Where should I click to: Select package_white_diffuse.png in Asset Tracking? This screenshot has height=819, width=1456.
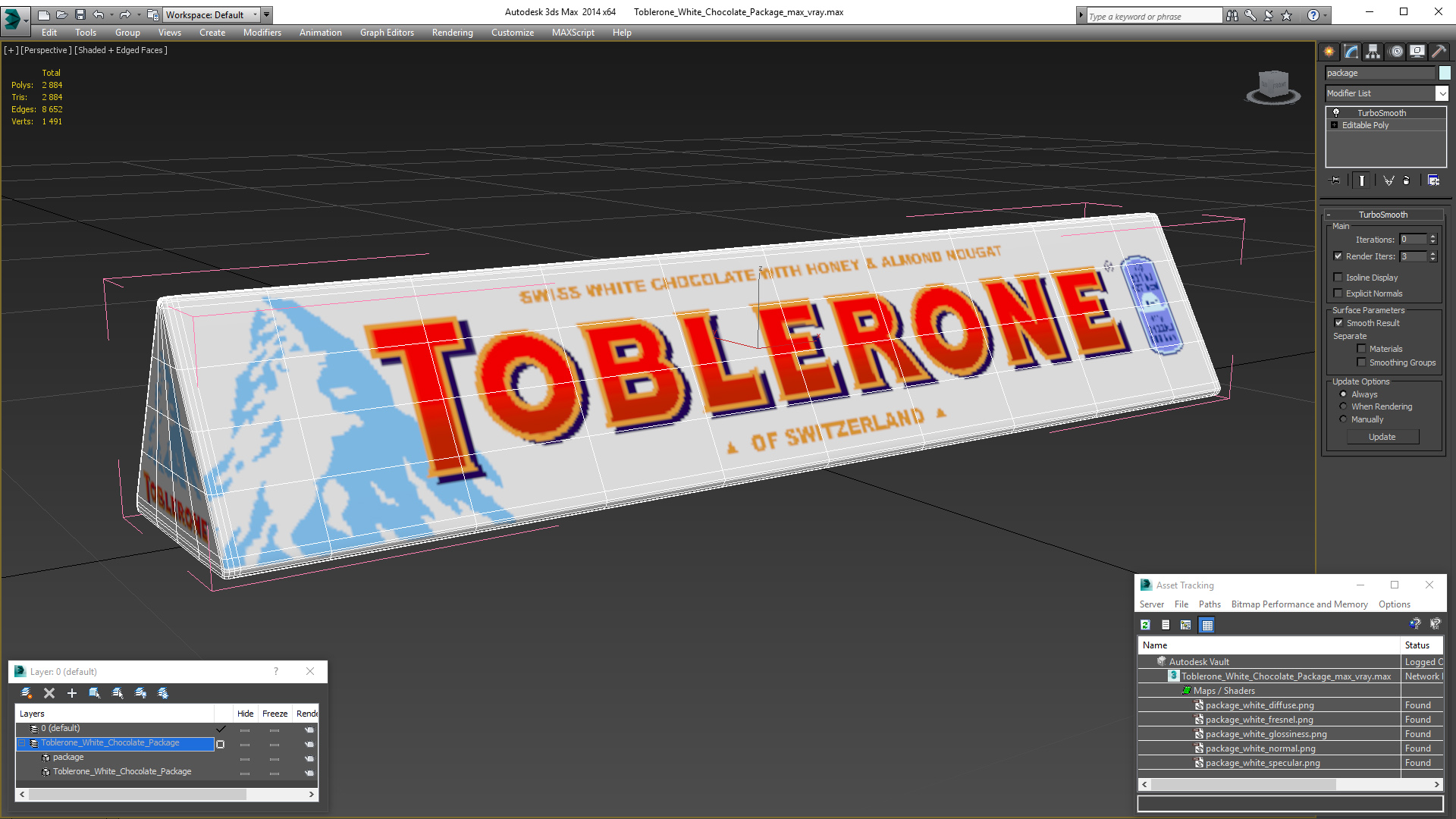[1260, 705]
